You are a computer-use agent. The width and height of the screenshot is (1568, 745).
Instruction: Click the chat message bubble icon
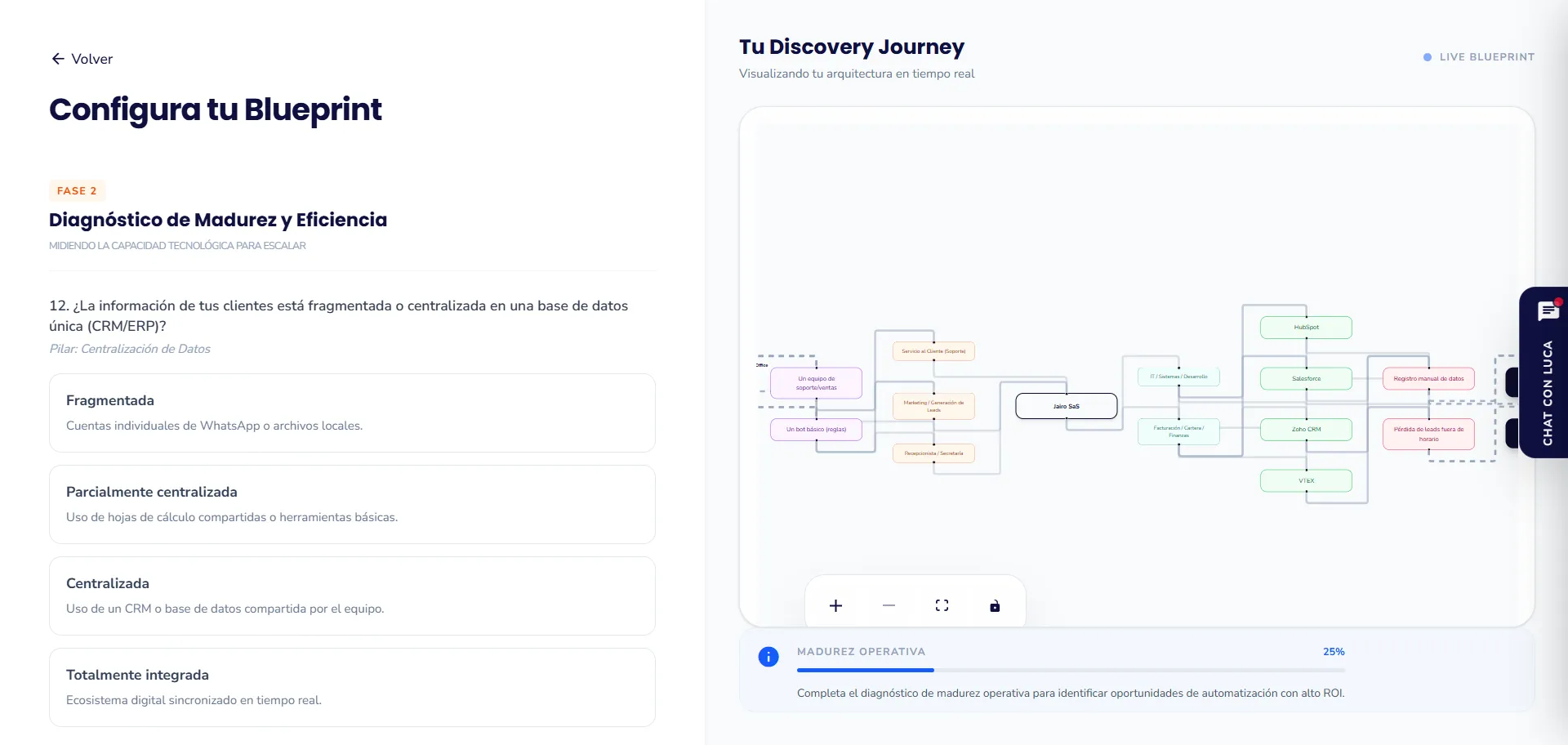tap(1548, 310)
